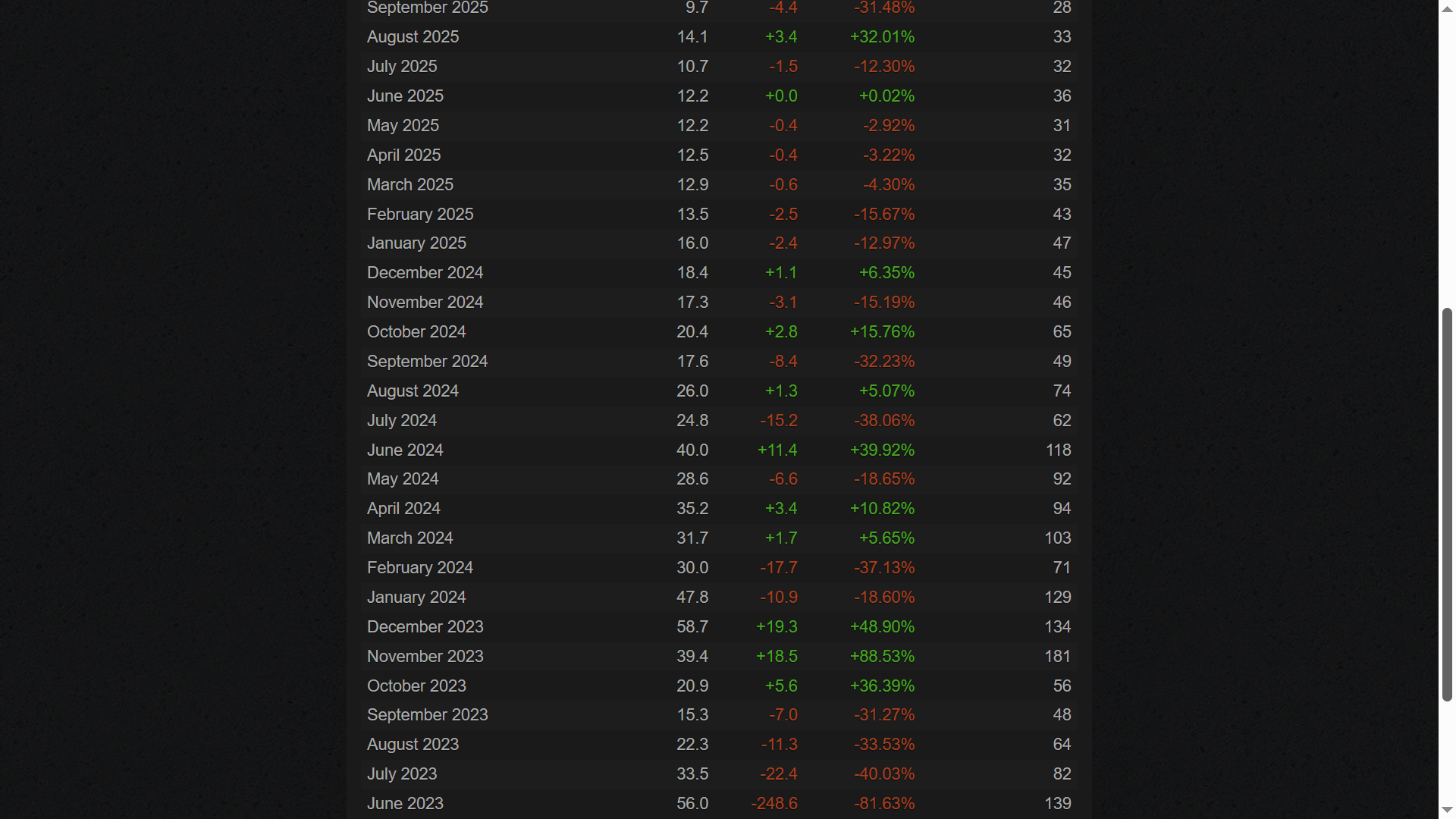Click the July 2023 peak value 82
This screenshot has height=819, width=1456.
pos(1062,773)
